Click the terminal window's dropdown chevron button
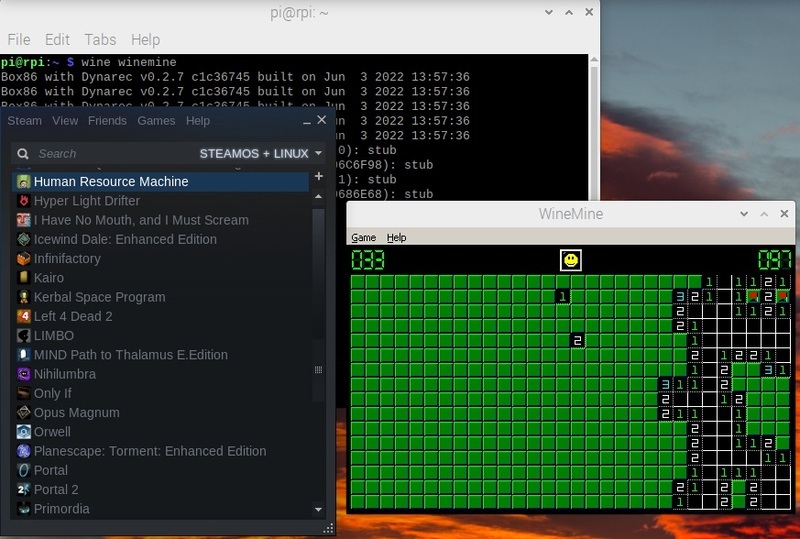The height and width of the screenshot is (539, 800). coord(549,12)
